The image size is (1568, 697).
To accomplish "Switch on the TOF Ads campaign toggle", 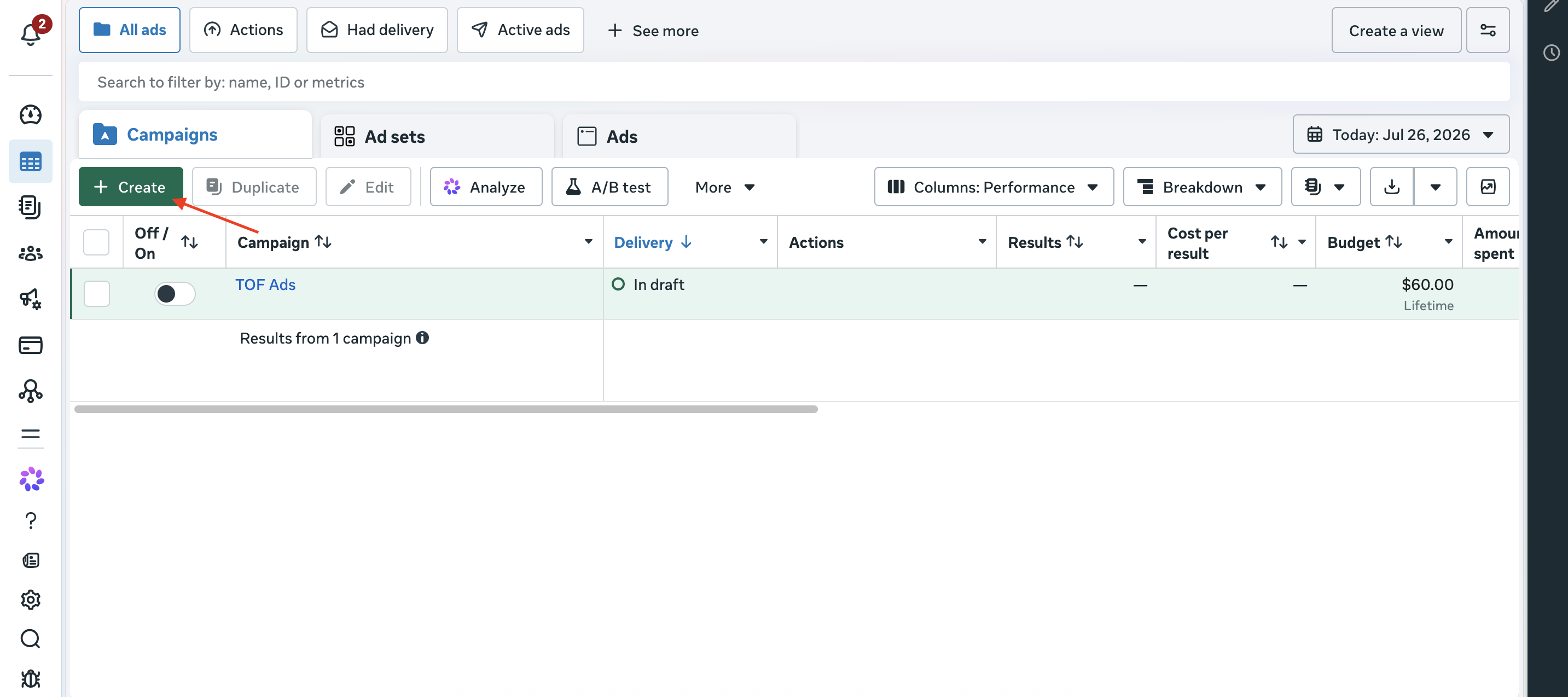I will pyautogui.click(x=174, y=294).
